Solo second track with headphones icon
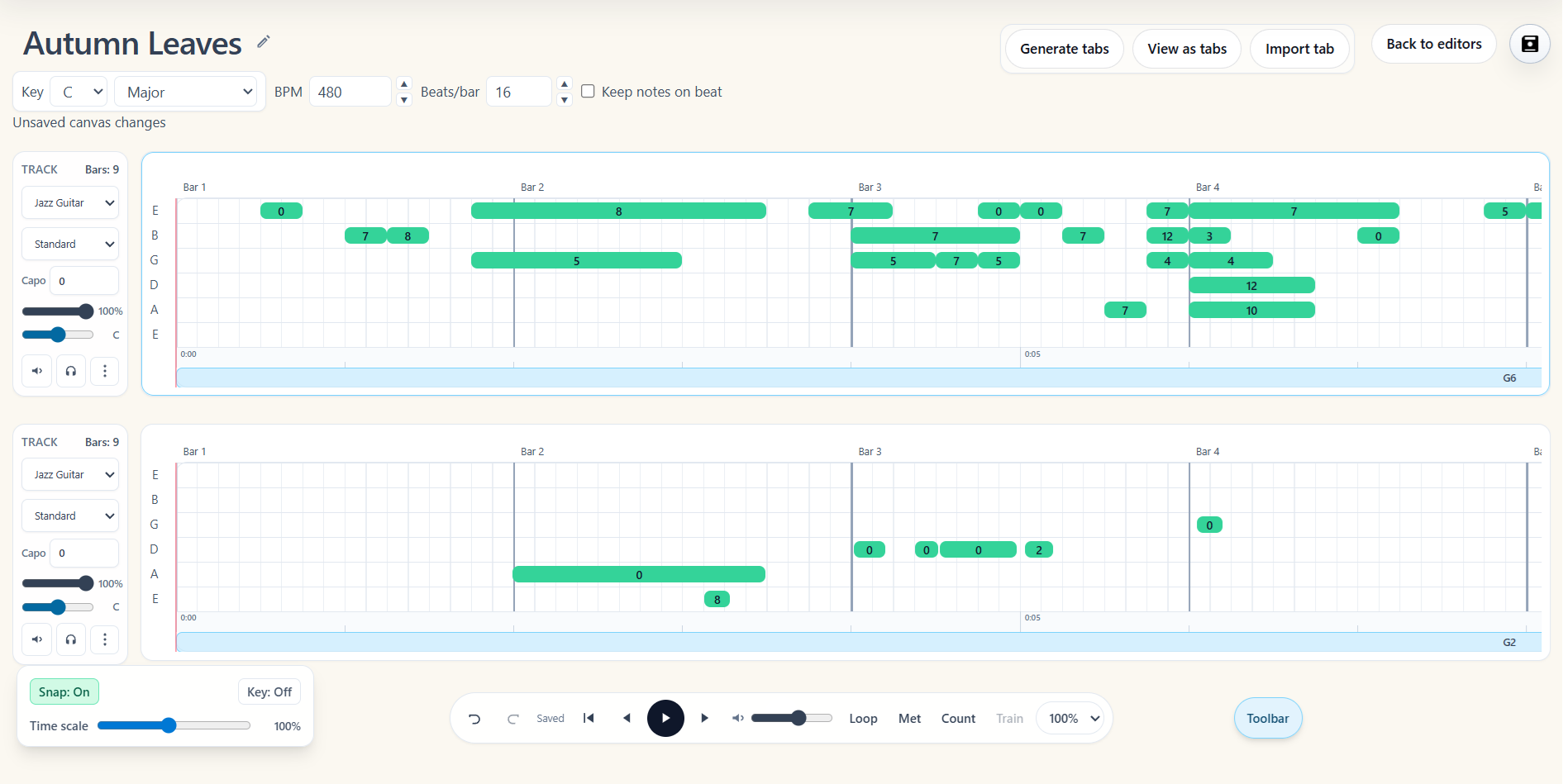The width and height of the screenshot is (1568, 784). click(71, 639)
